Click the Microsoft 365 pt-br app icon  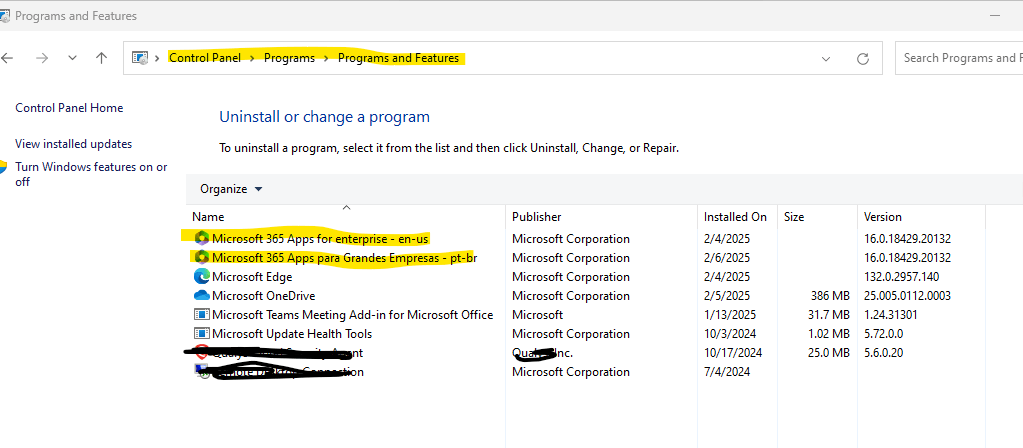[x=202, y=257]
